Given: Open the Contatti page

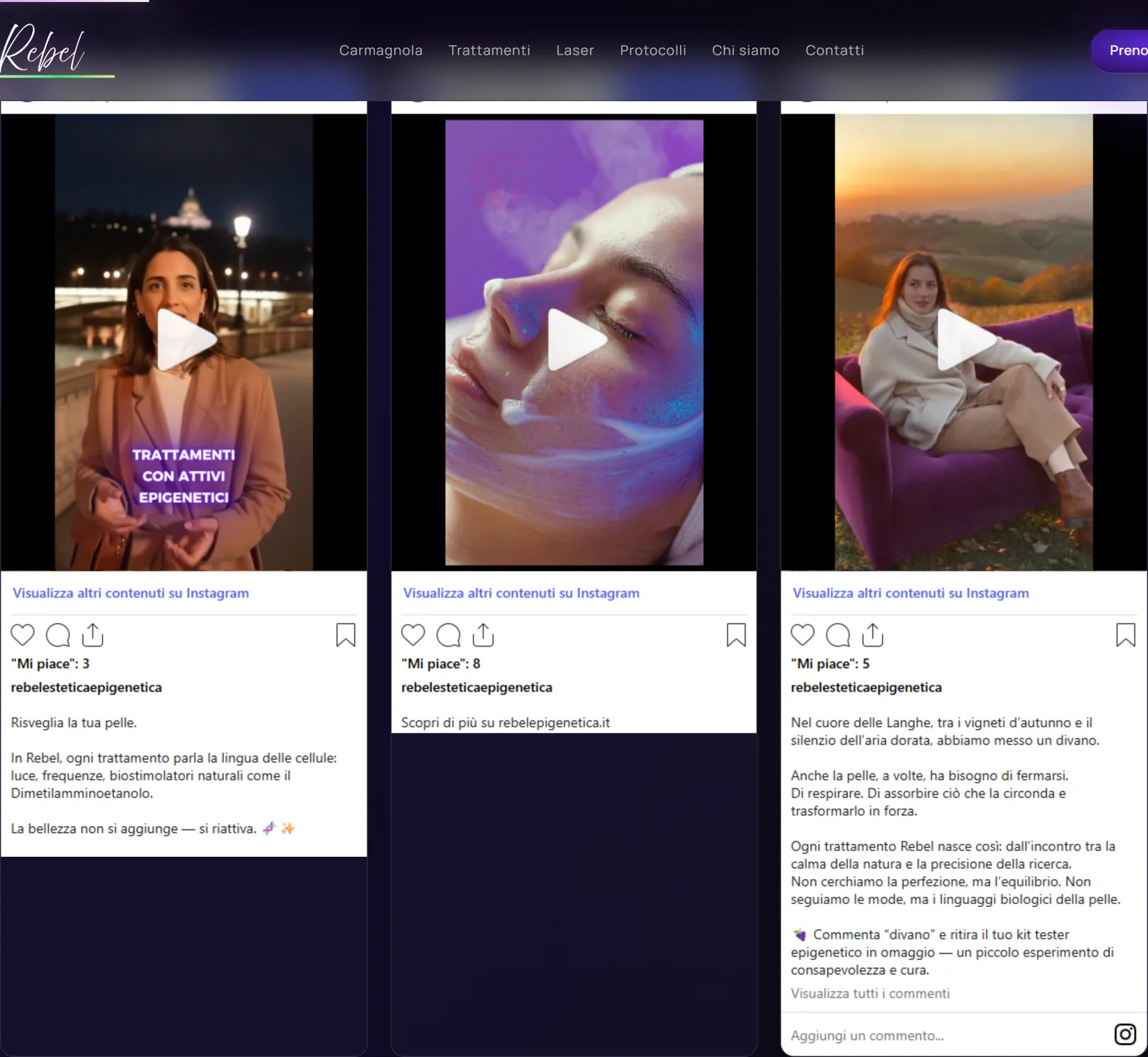Looking at the screenshot, I should click(834, 50).
